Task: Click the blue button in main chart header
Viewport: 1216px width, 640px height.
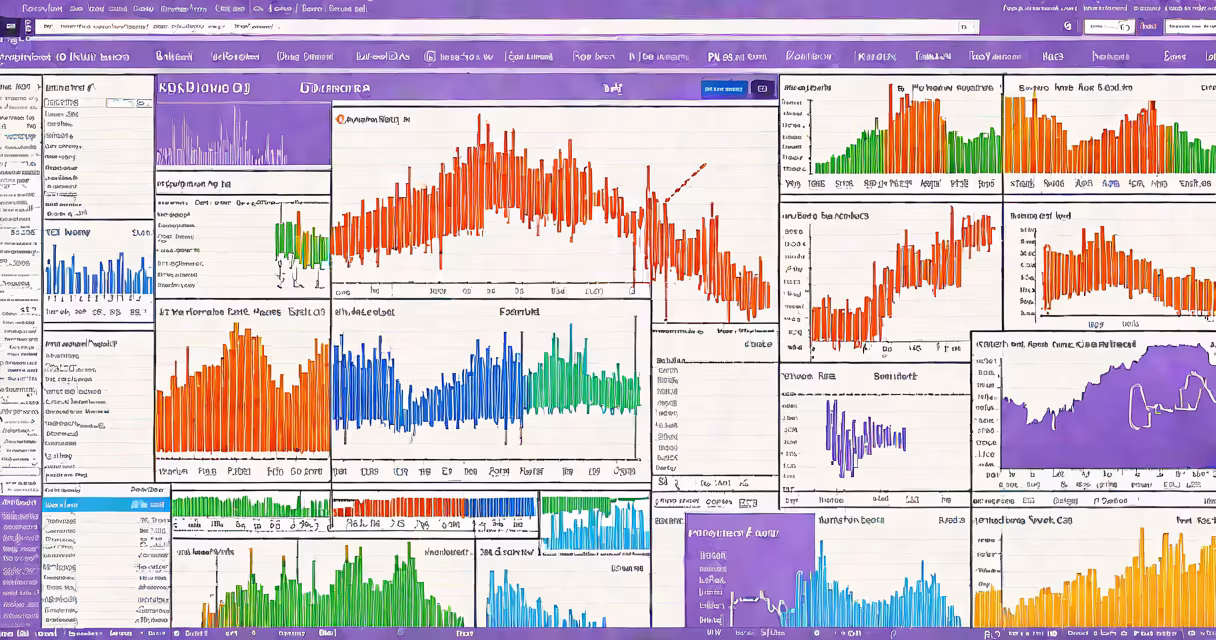Action: [x=725, y=89]
